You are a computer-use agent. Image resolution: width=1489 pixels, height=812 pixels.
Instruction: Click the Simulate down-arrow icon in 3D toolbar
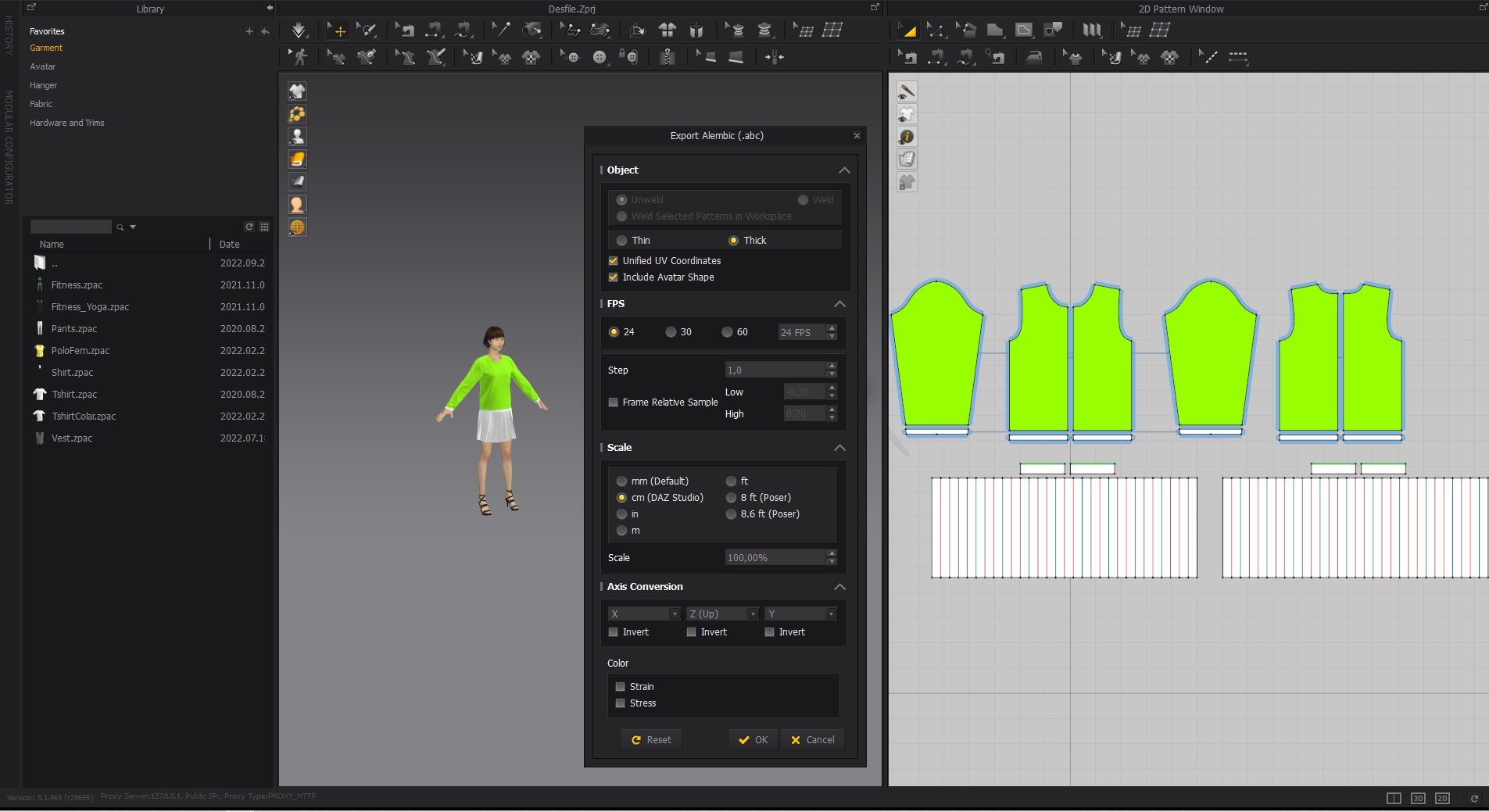tap(299, 30)
